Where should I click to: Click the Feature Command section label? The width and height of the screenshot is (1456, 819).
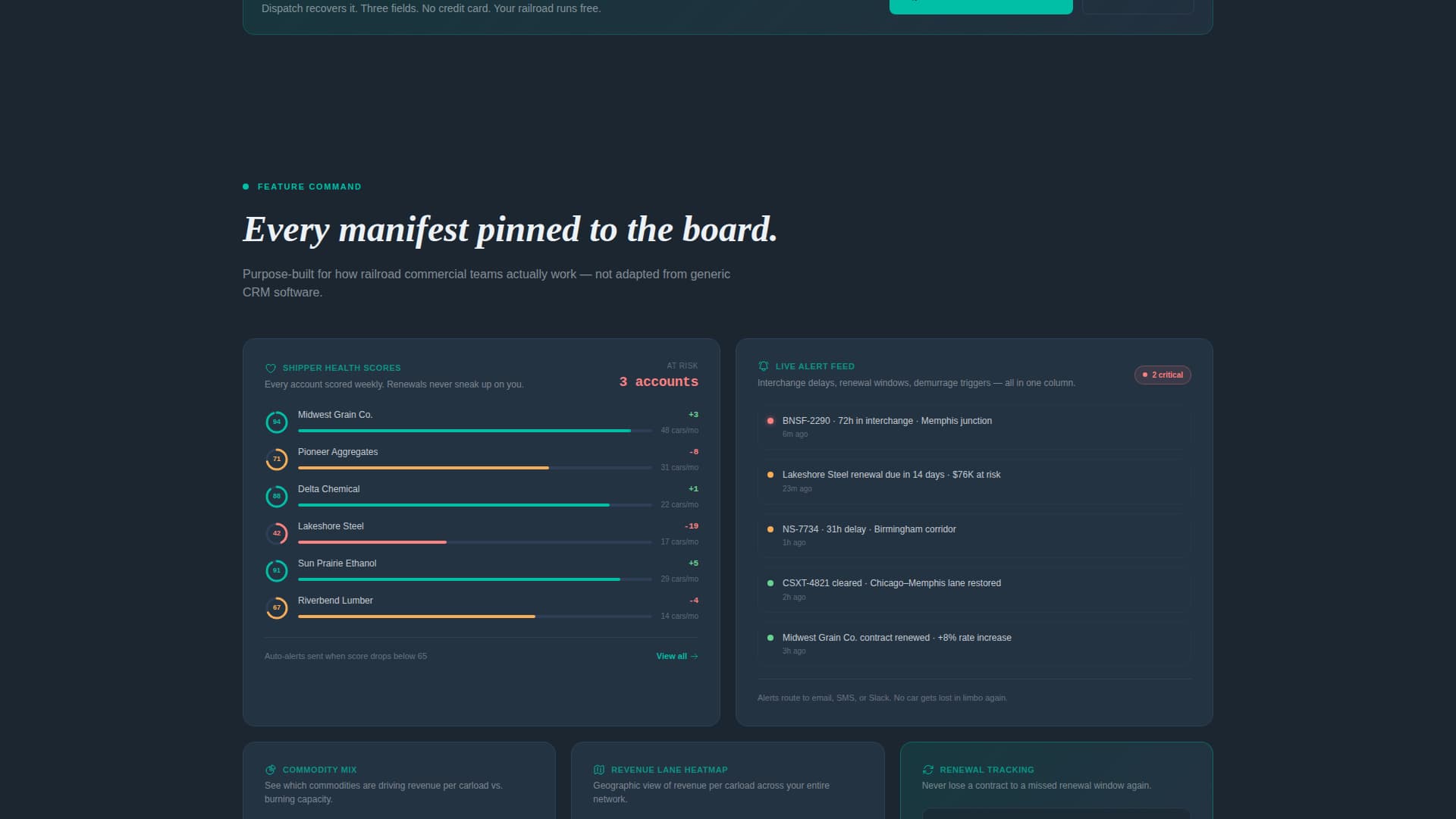[x=309, y=187]
